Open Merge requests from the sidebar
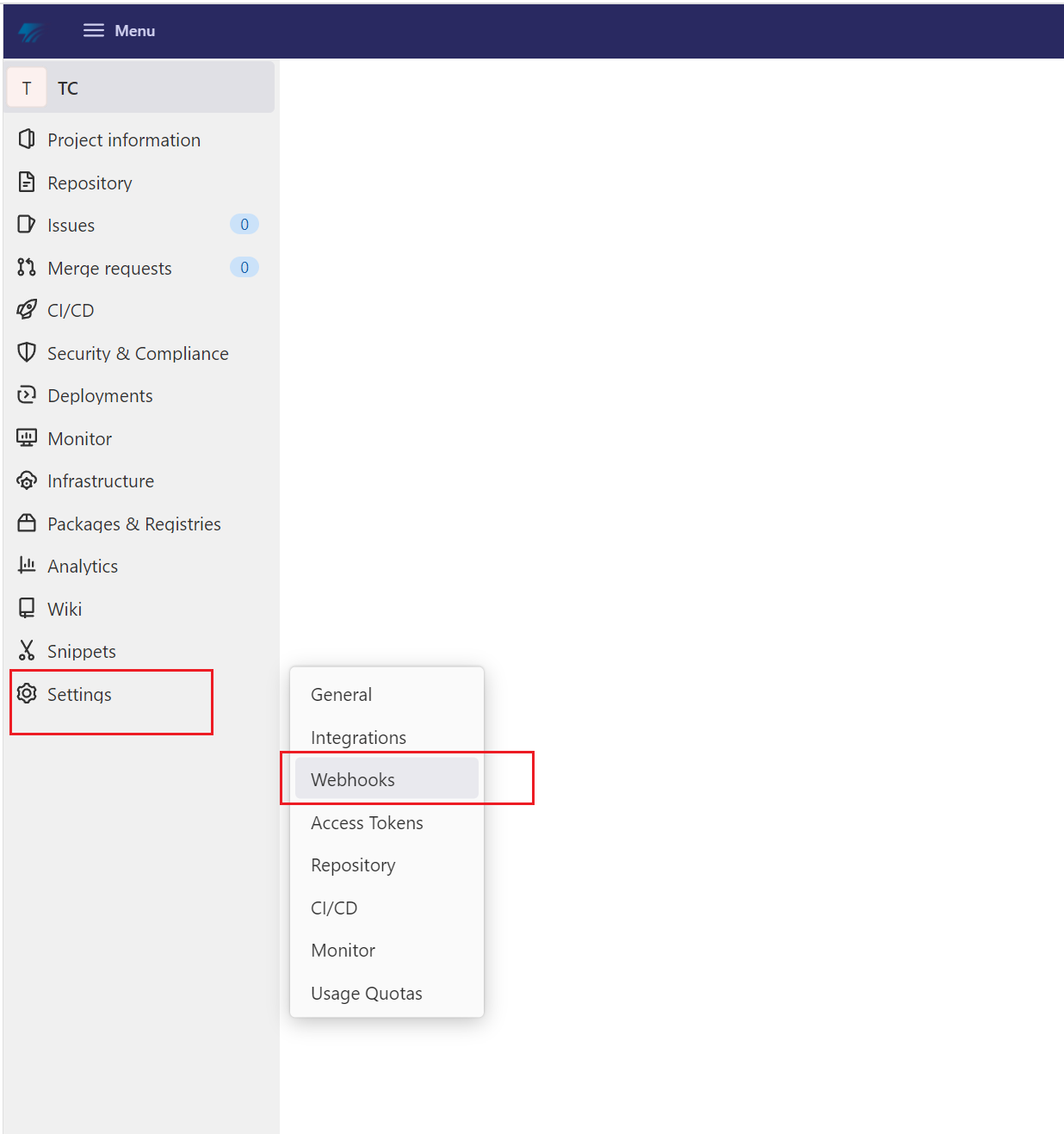 click(x=108, y=268)
